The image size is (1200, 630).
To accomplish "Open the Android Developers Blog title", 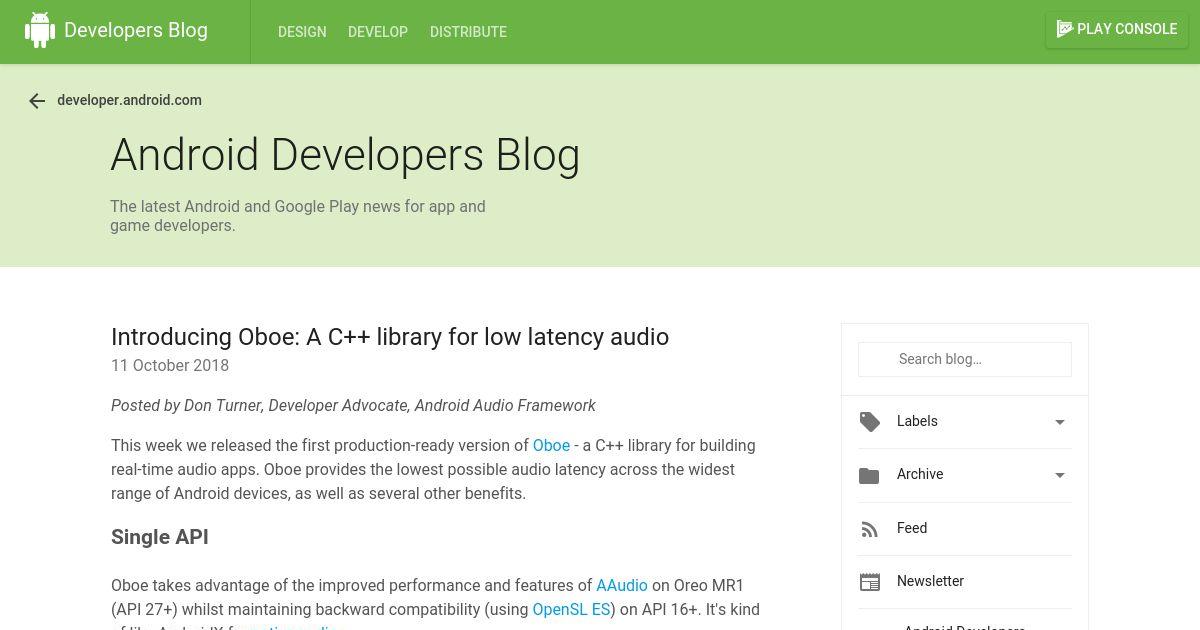I will pos(345,155).
